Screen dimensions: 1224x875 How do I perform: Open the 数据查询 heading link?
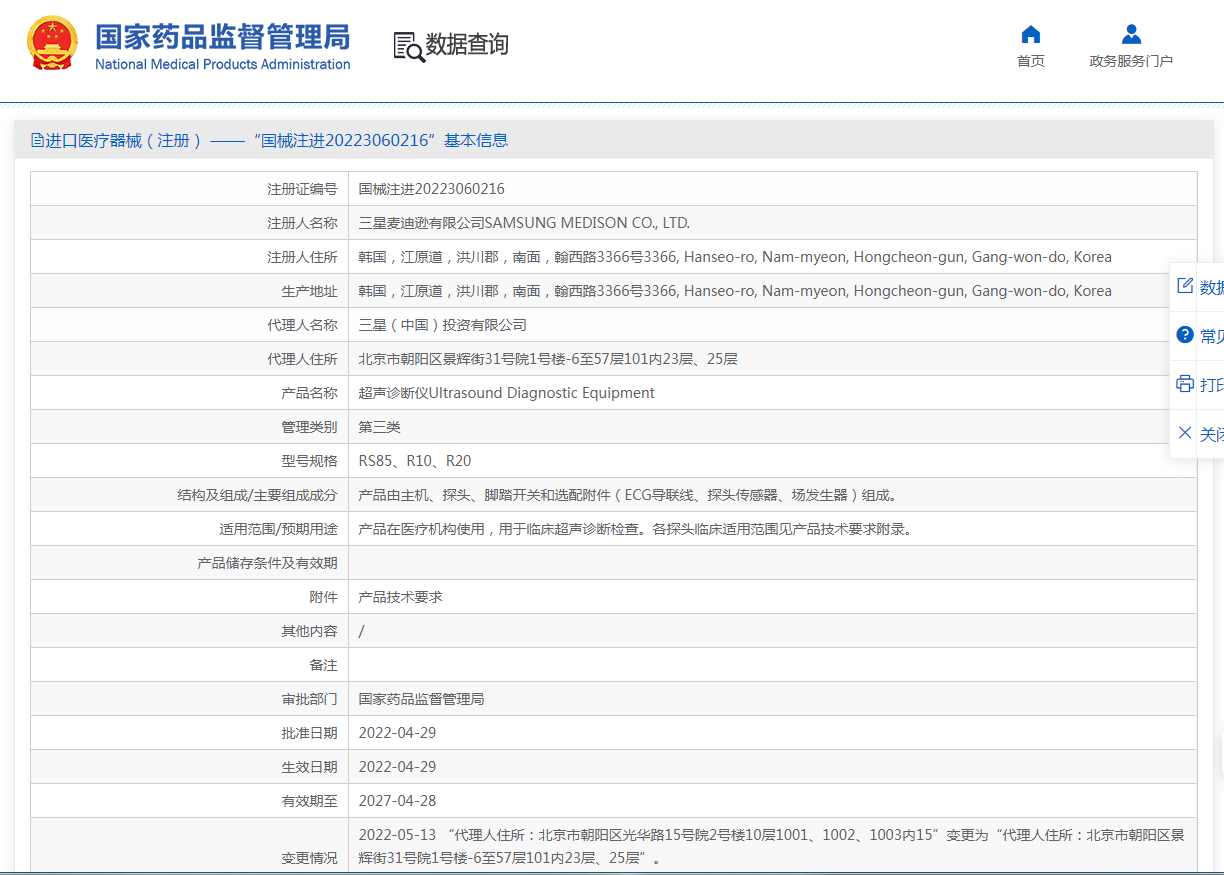tap(467, 45)
